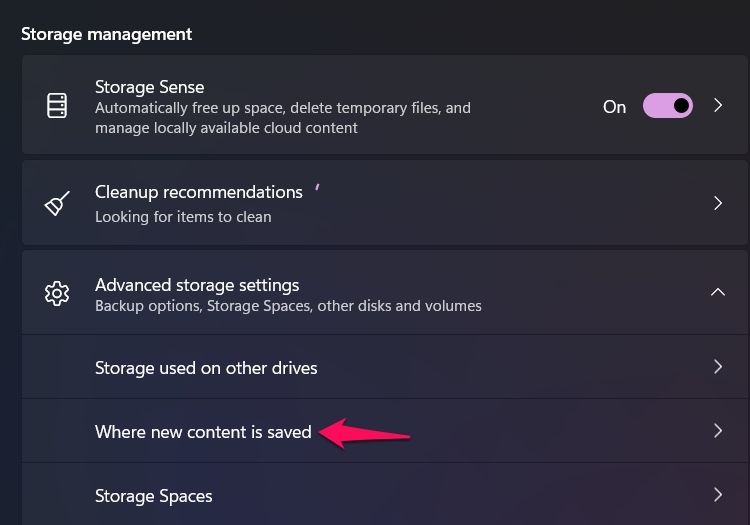Click the Storage Sense title text
750x525 pixels.
tap(150, 87)
